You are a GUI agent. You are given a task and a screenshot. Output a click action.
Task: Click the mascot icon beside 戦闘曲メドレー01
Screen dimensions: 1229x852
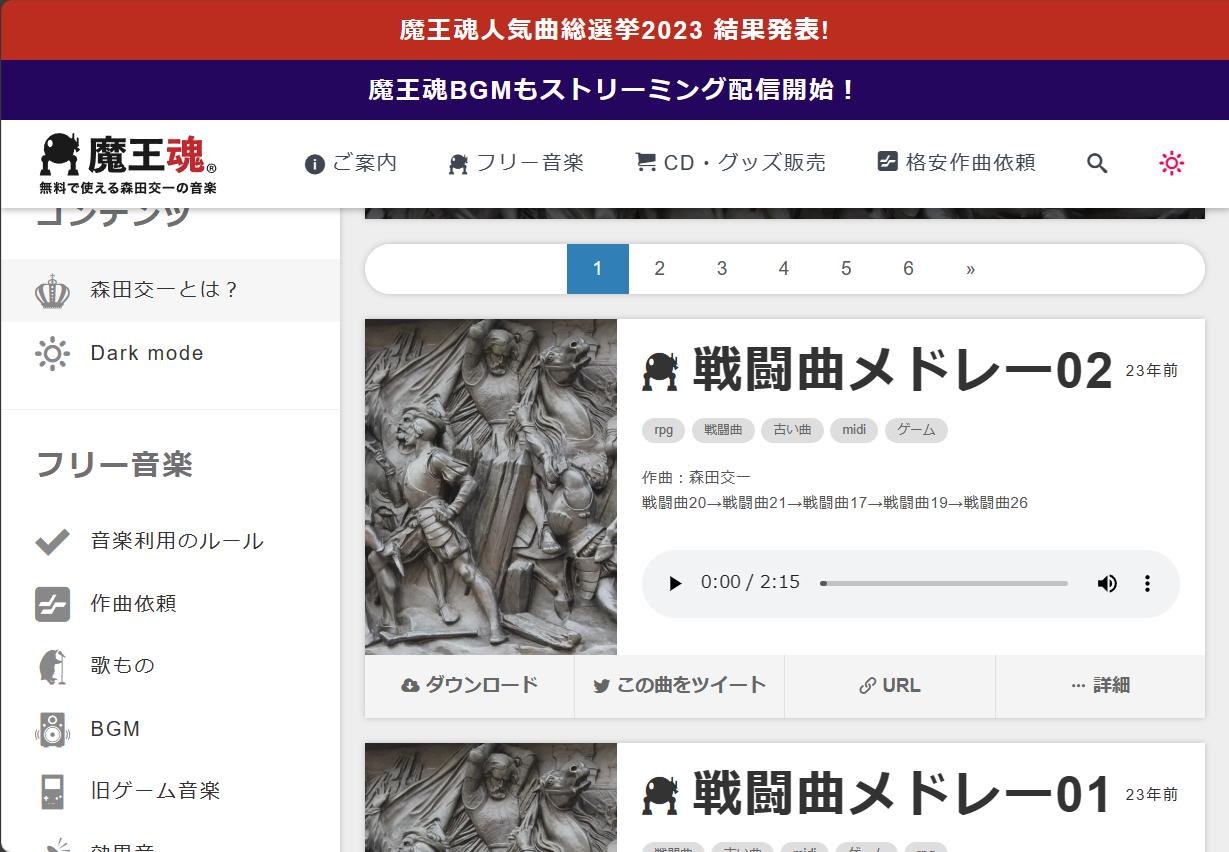(660, 796)
